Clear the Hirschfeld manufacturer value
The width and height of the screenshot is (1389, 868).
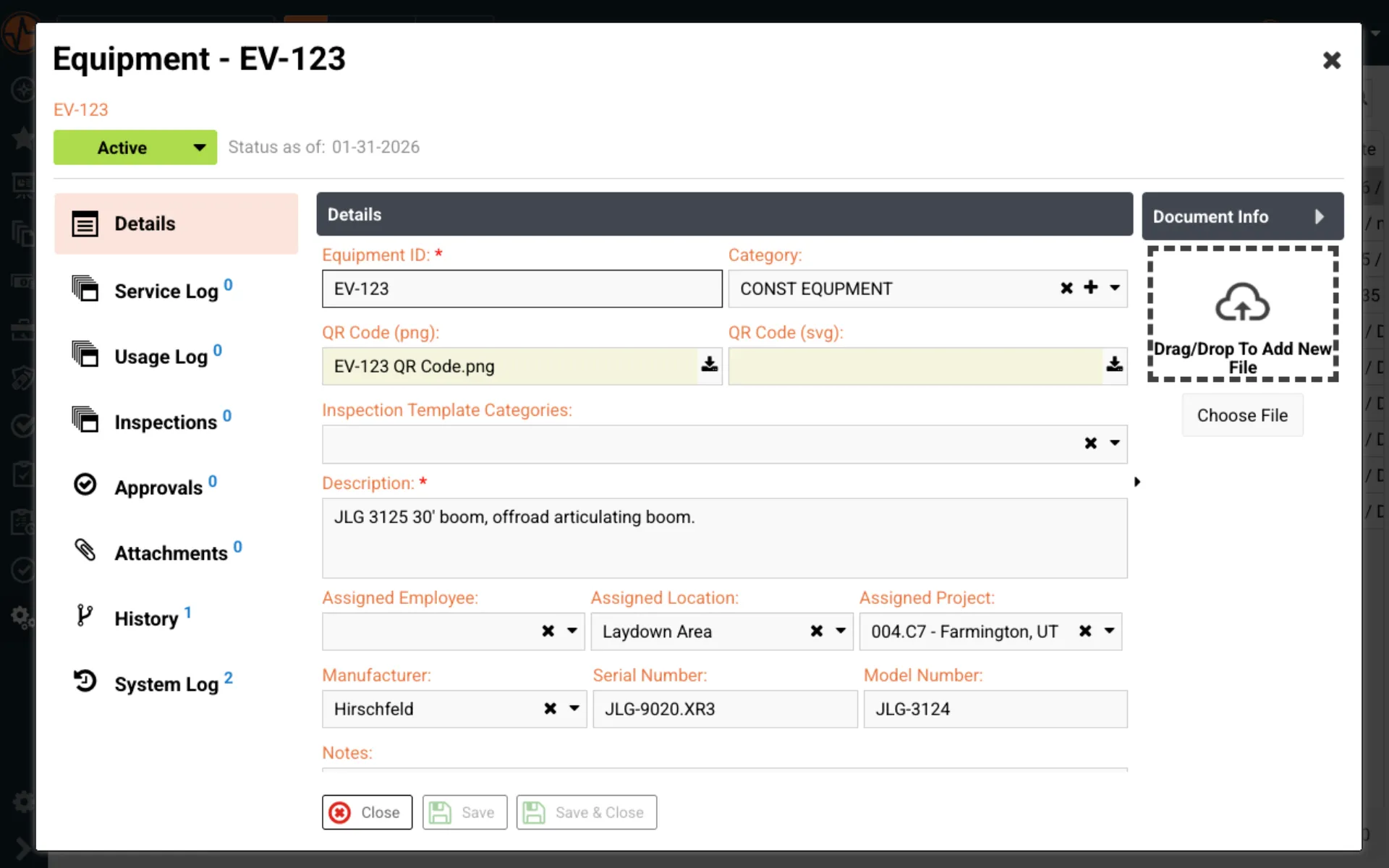point(551,708)
